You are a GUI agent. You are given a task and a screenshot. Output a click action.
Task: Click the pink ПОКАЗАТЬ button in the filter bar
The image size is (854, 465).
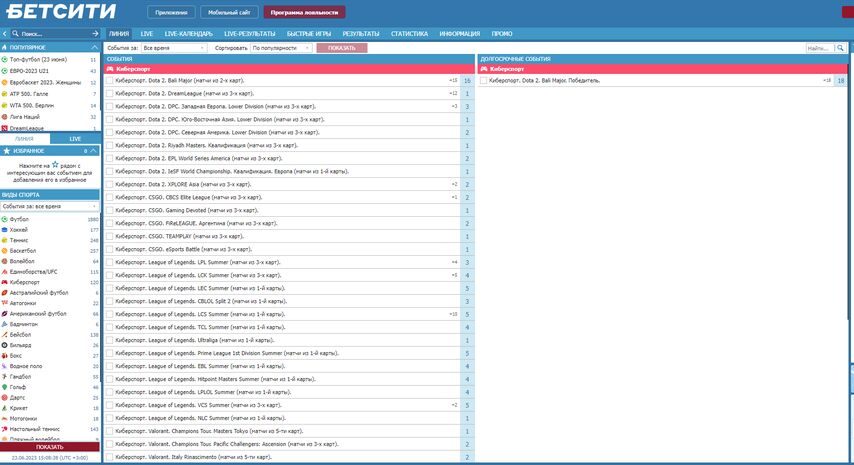341,48
